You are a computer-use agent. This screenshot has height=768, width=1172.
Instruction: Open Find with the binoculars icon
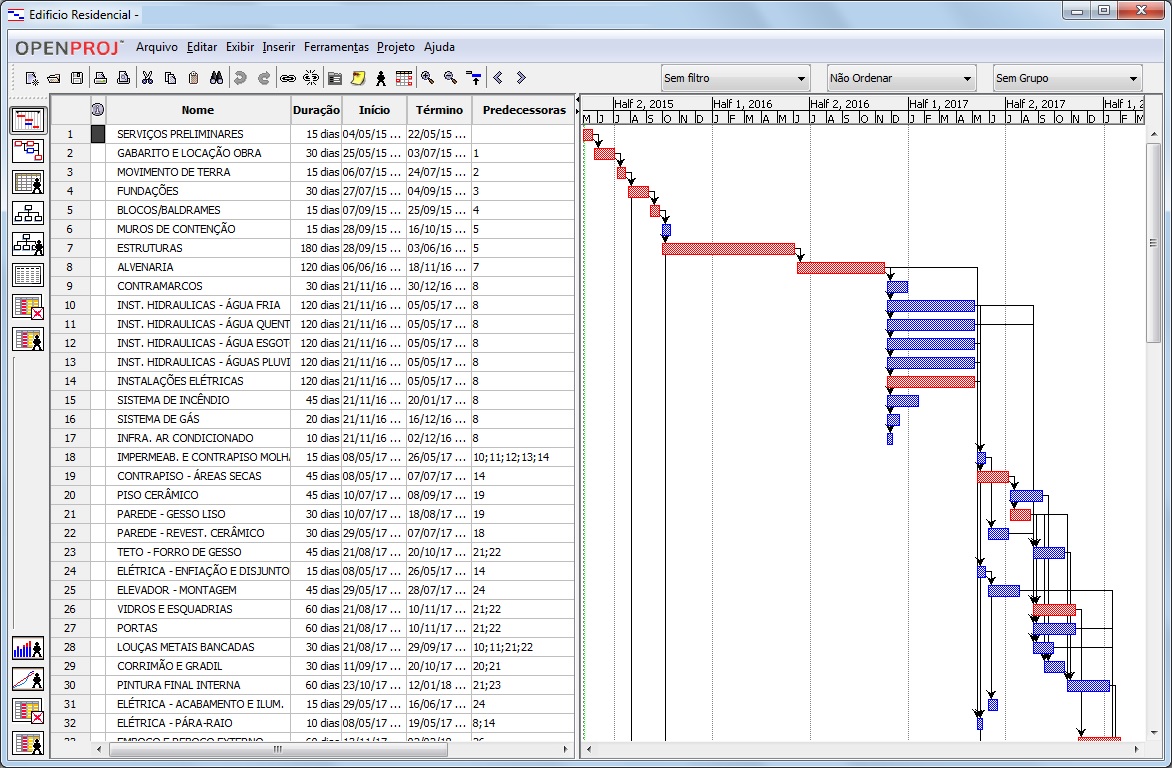215,78
